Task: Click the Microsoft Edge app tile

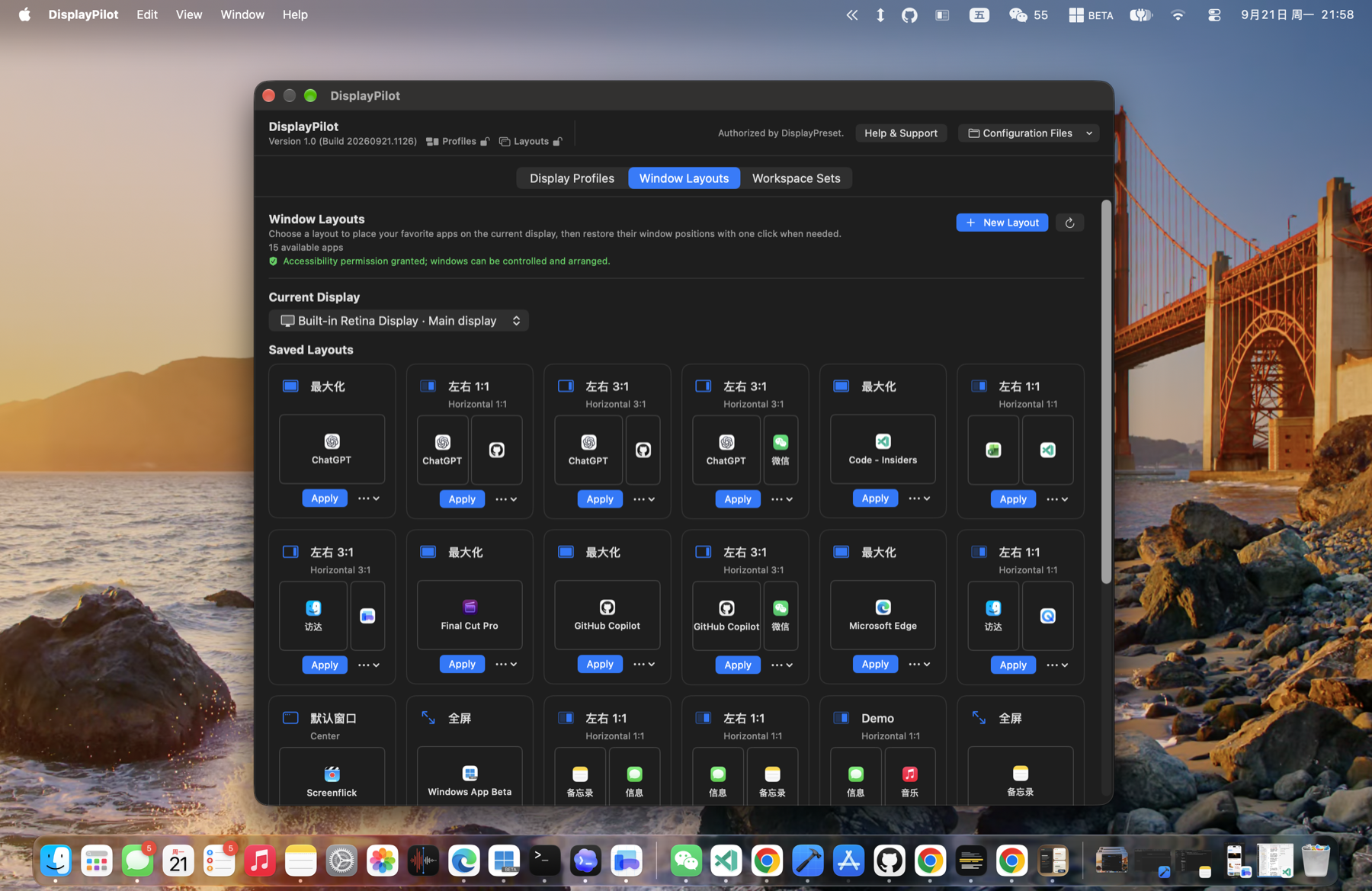Action: 883,615
